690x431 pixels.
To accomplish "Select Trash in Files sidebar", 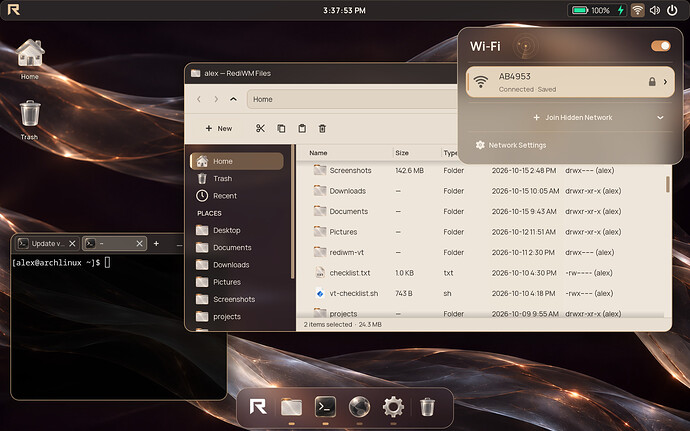I will pos(237,178).
